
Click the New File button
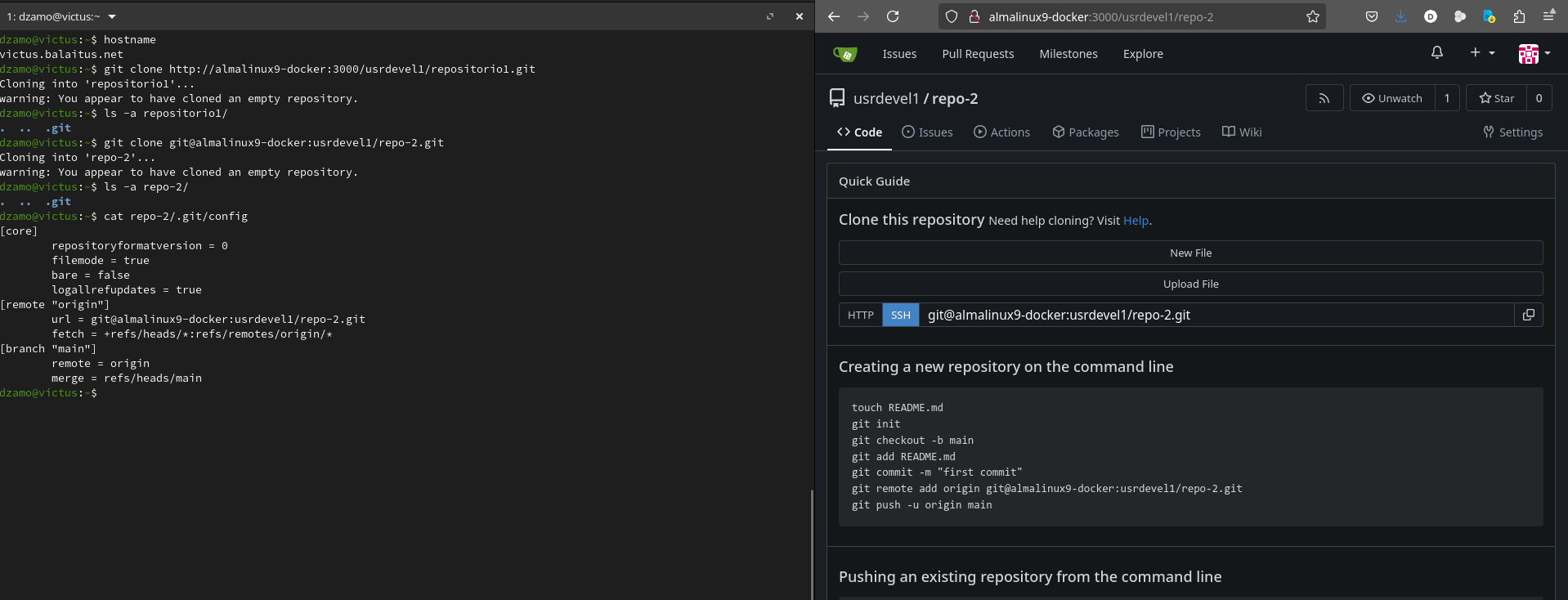coord(1190,253)
